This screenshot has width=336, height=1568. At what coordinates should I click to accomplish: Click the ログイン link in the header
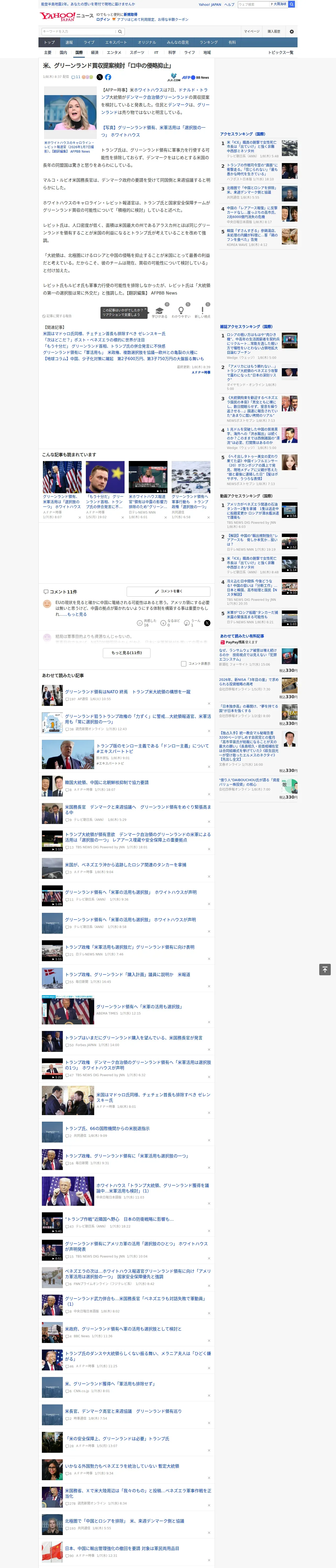[x=103, y=20]
